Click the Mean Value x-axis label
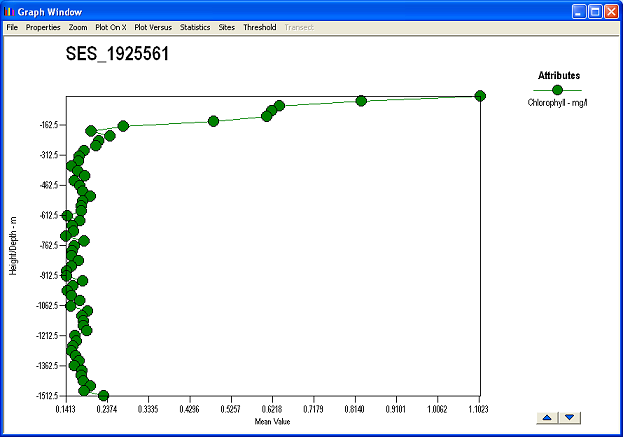Viewport: 623px width, 437px height. (x=273, y=422)
